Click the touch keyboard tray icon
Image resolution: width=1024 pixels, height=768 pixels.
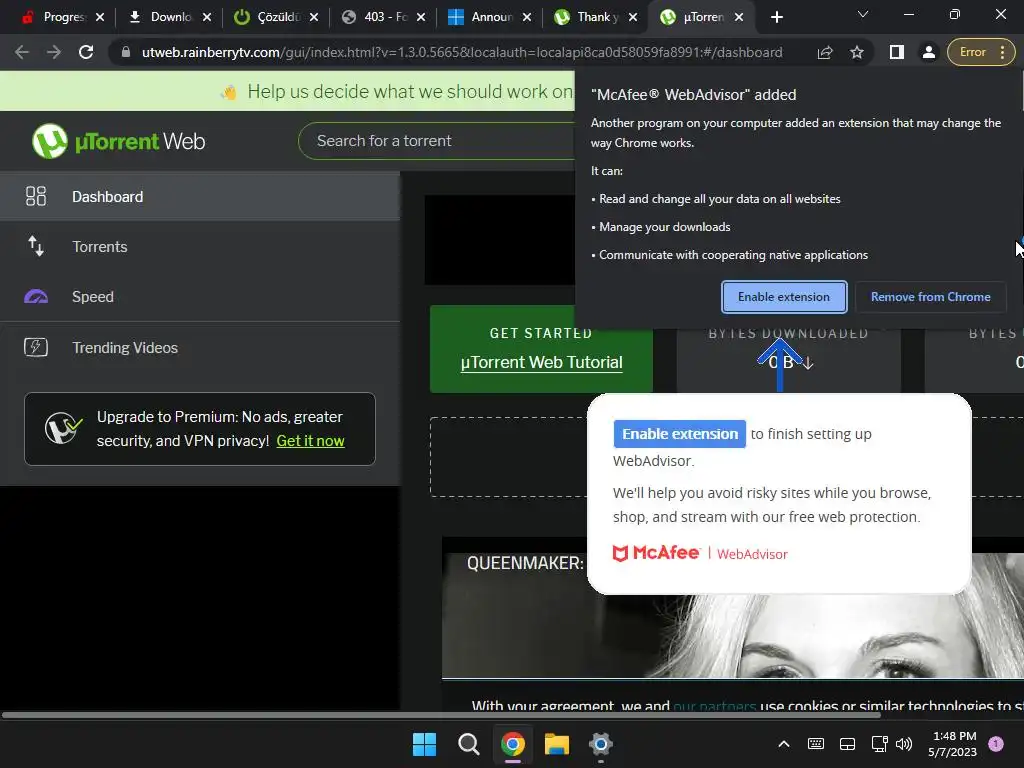click(x=816, y=744)
